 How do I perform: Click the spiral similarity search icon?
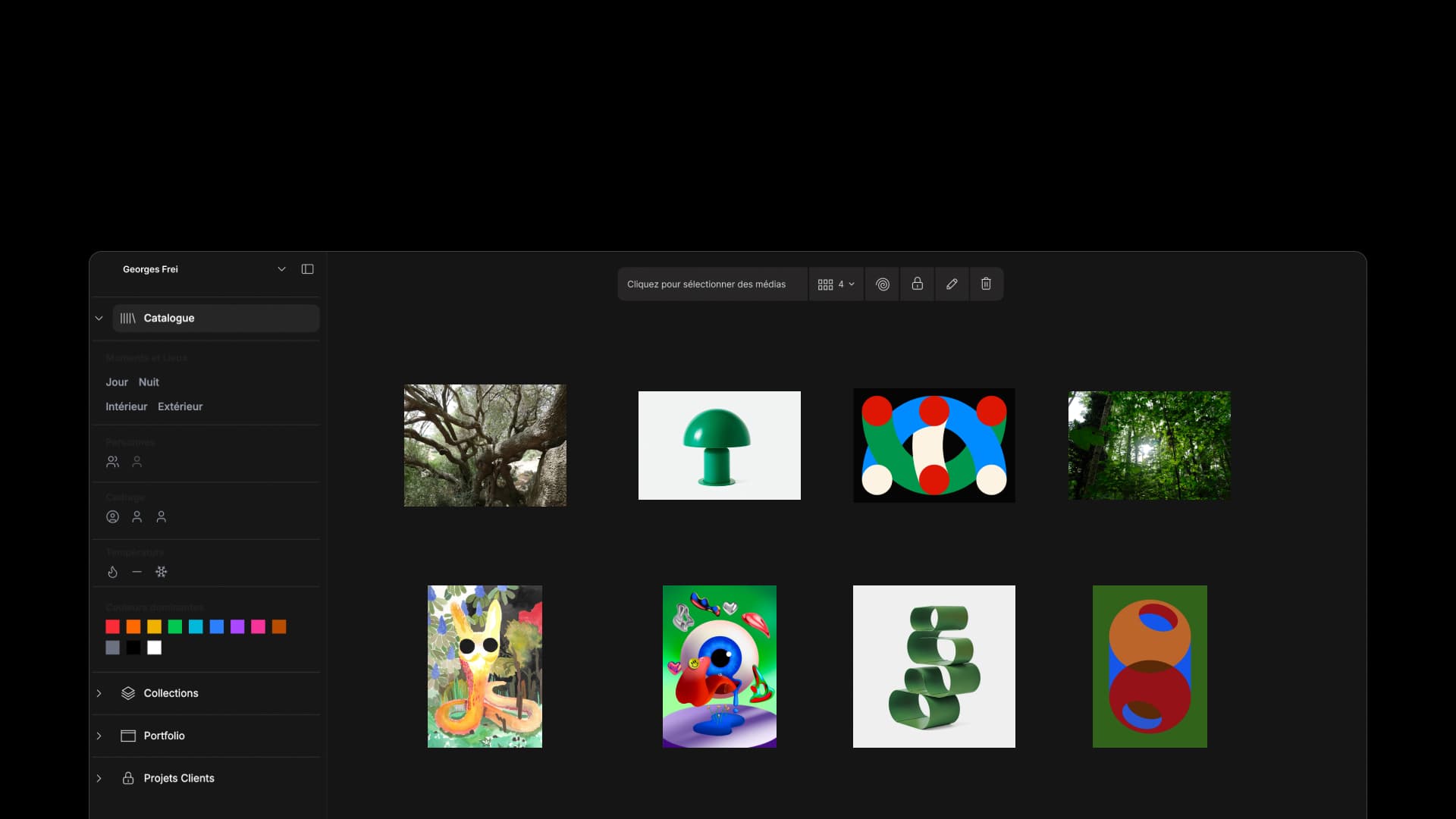pyautogui.click(x=882, y=284)
